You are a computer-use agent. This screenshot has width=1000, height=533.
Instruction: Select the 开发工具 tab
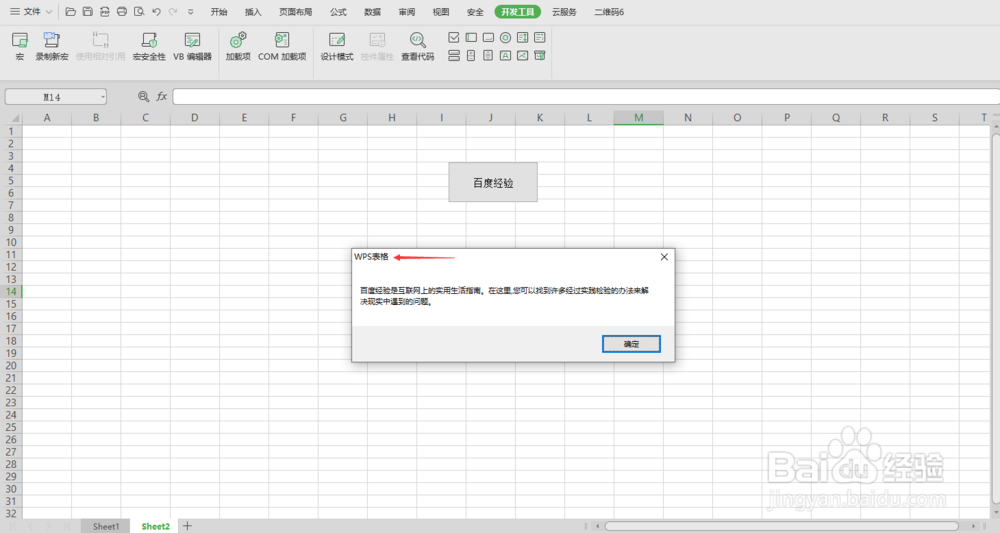[517, 11]
